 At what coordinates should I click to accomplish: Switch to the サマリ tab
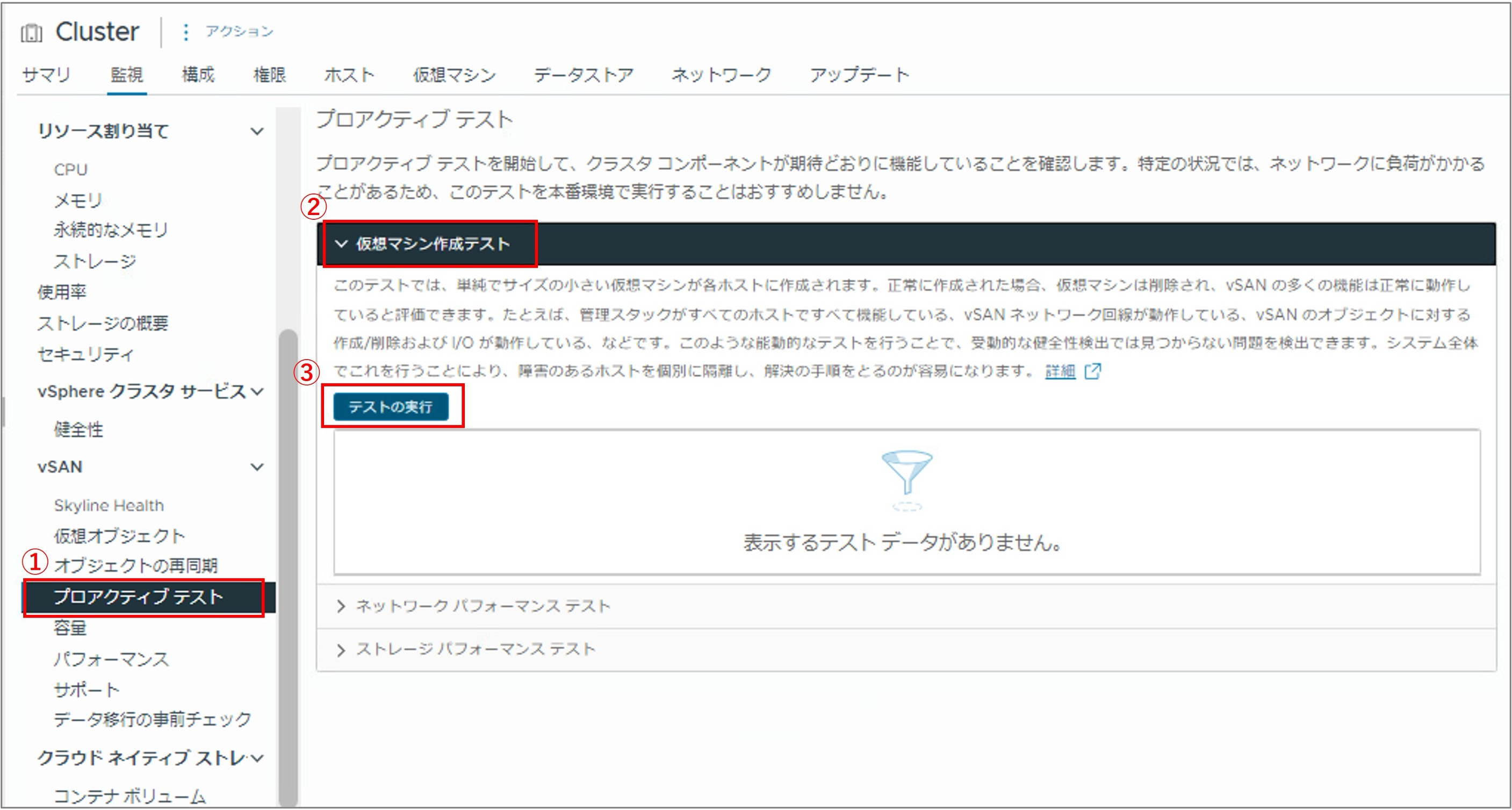click(46, 75)
